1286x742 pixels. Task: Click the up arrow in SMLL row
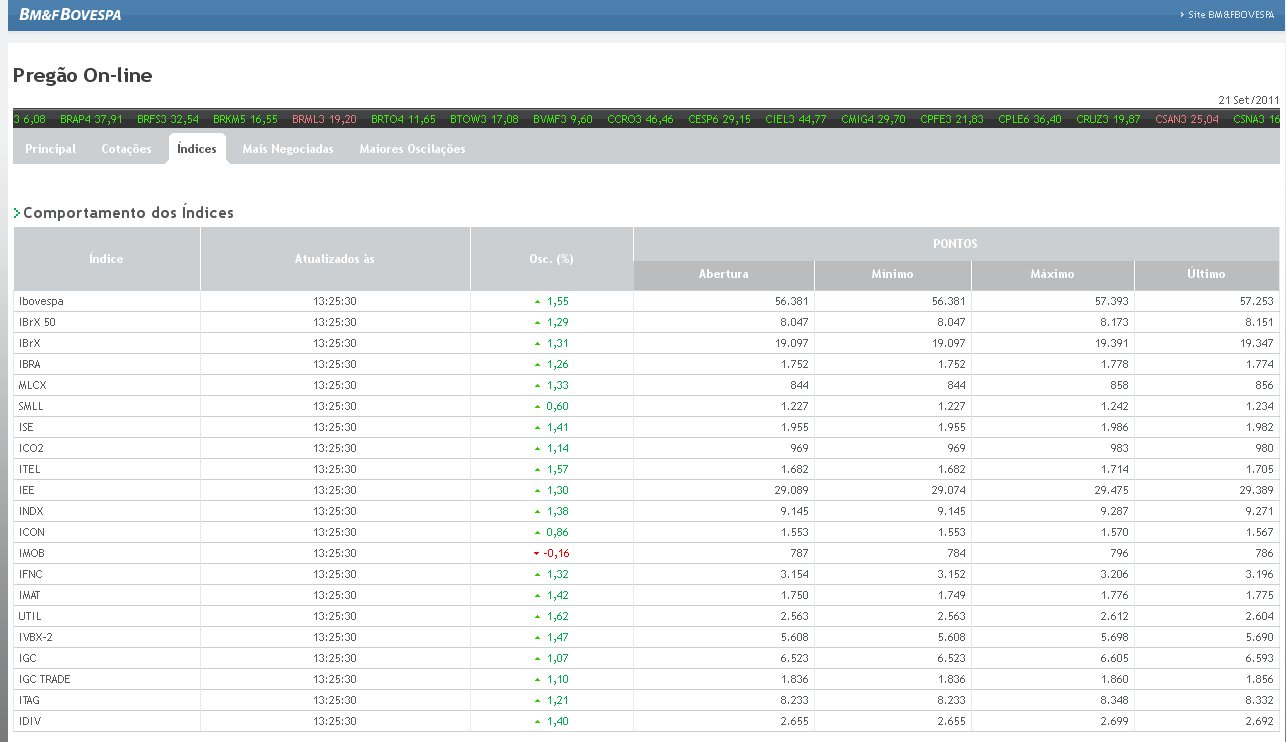click(x=537, y=406)
